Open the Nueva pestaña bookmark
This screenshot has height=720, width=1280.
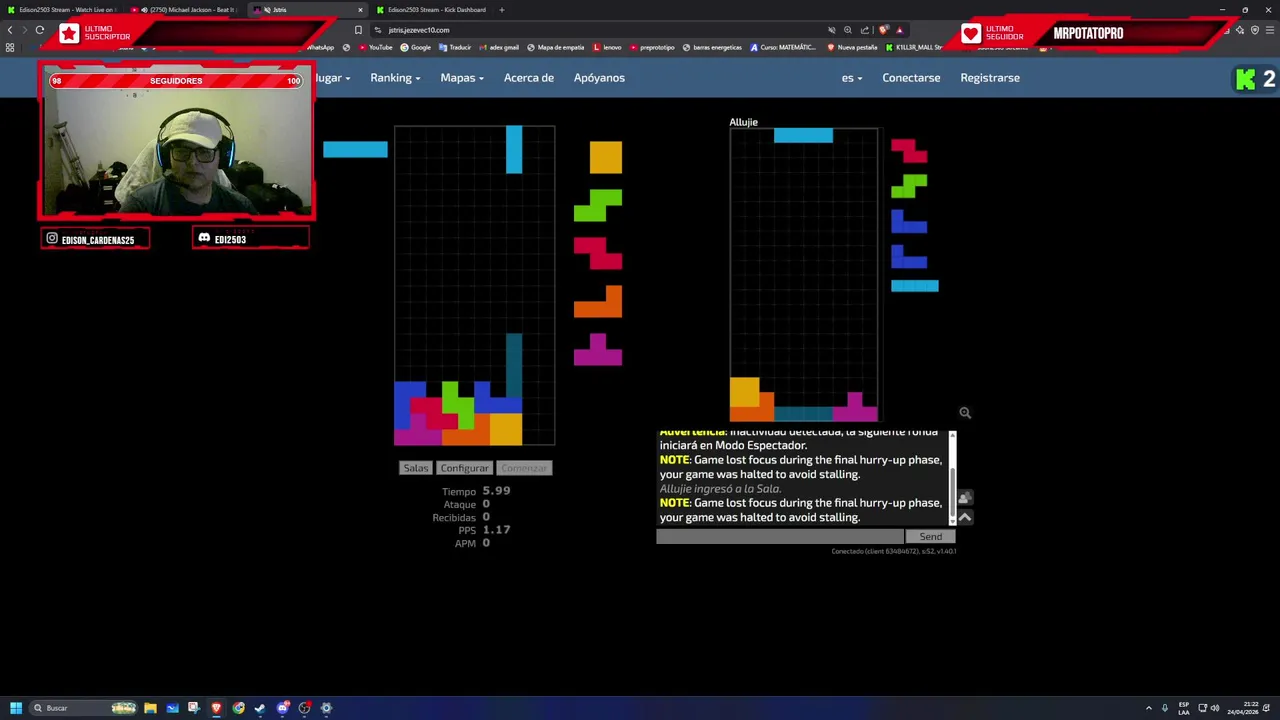point(852,47)
